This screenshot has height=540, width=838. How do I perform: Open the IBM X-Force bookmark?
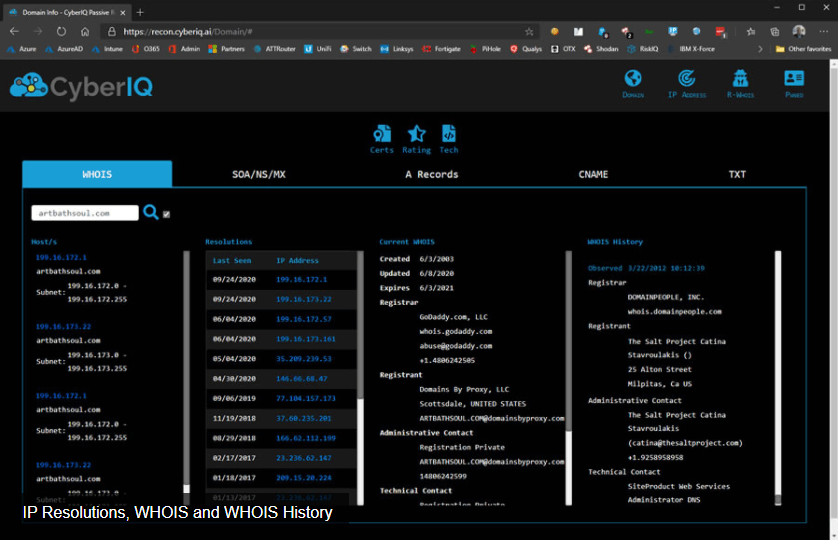693,49
